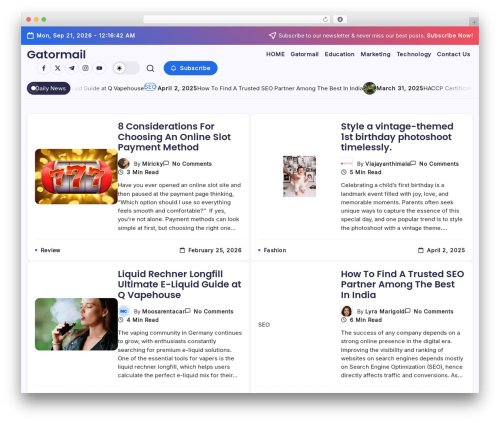Click the round ticker thumbnail before March 31, 2025
This screenshot has height=423, width=500.
coord(369,88)
